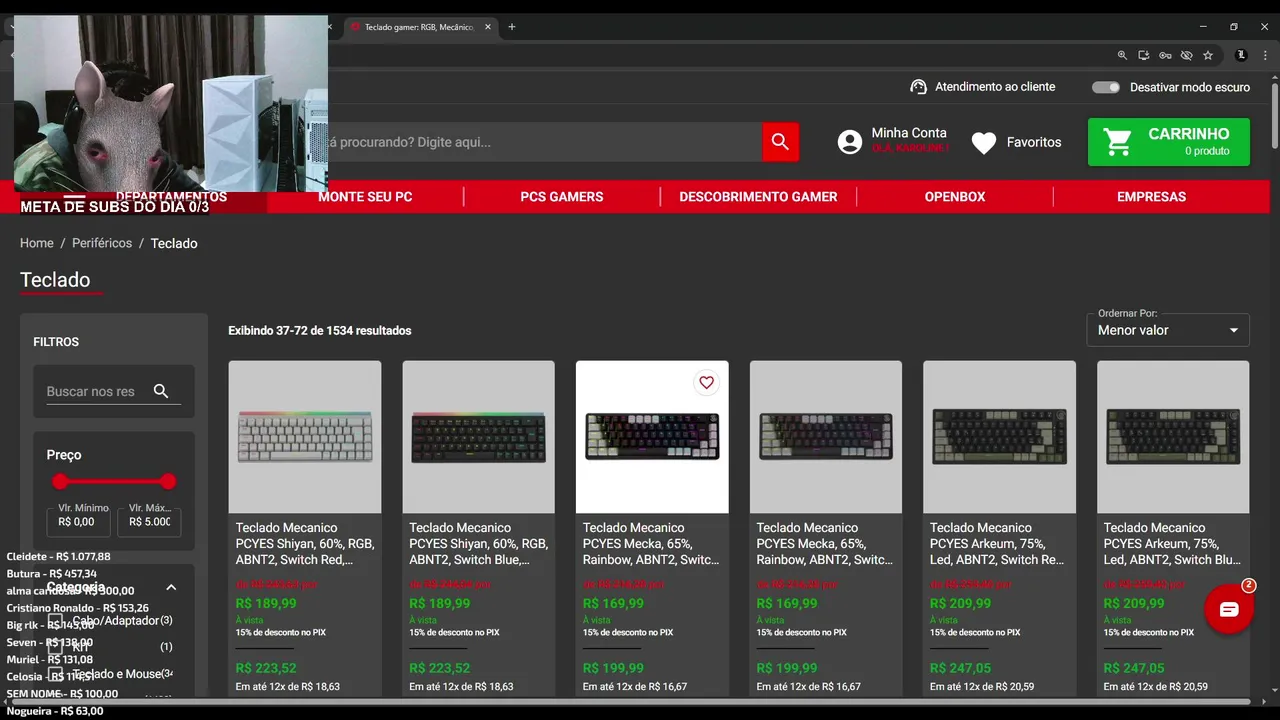Go to Periféricos breadcrumb link

(102, 243)
